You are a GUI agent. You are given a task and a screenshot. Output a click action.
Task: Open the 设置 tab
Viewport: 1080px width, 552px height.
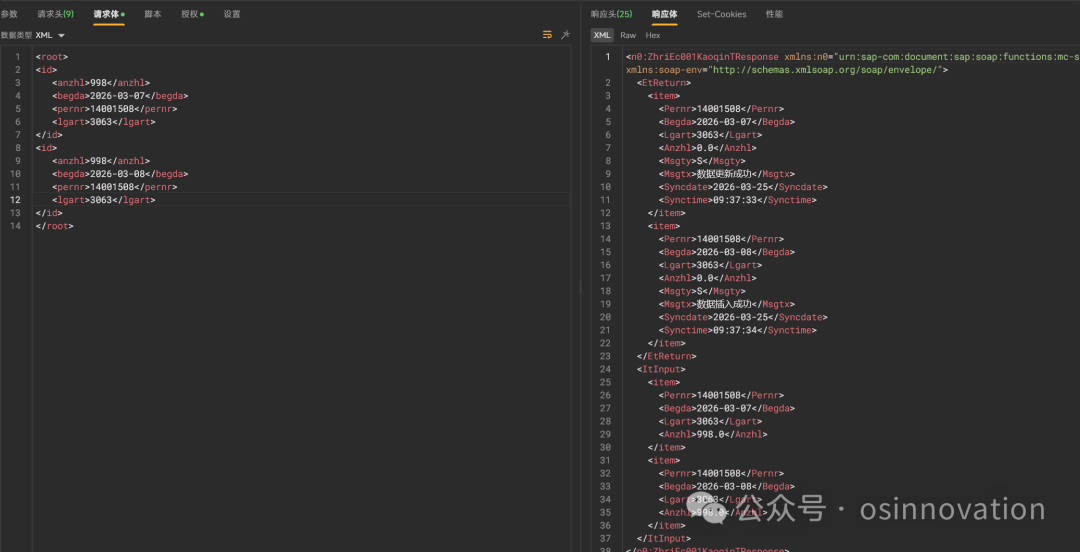232,14
